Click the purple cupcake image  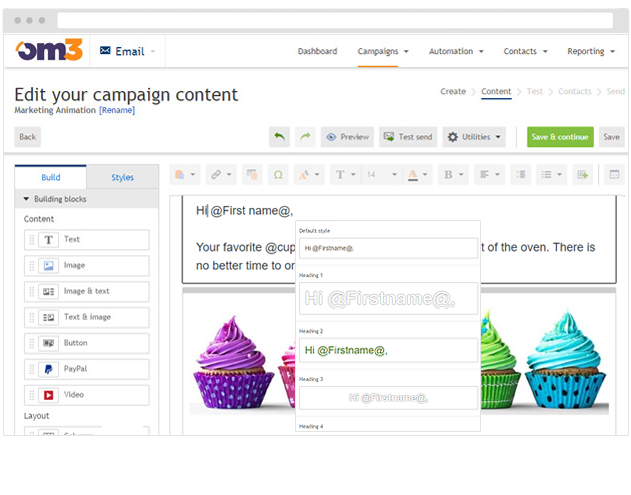click(x=232, y=363)
